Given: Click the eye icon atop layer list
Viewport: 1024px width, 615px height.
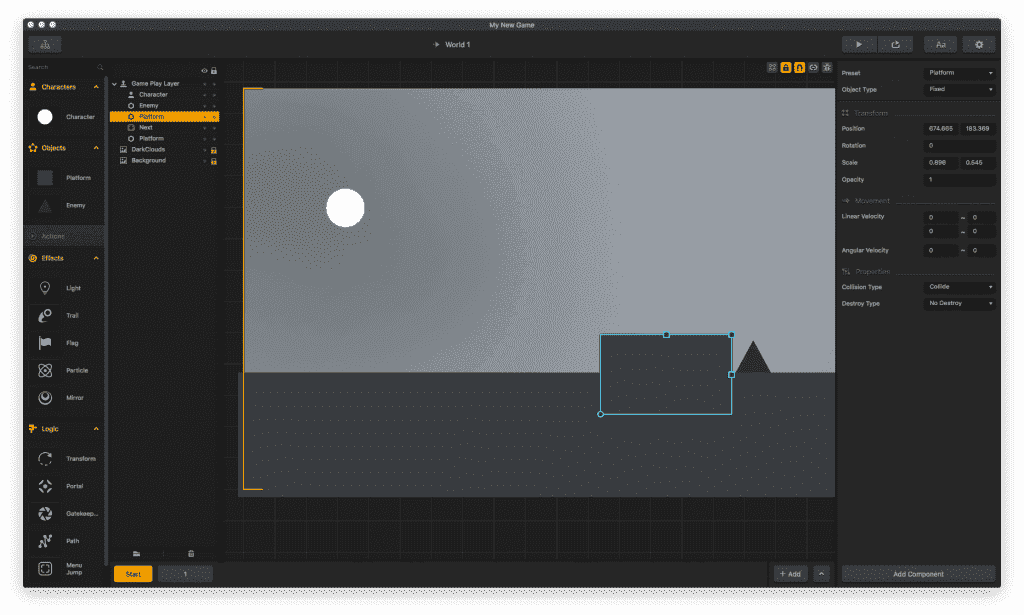Looking at the screenshot, I should point(204,71).
